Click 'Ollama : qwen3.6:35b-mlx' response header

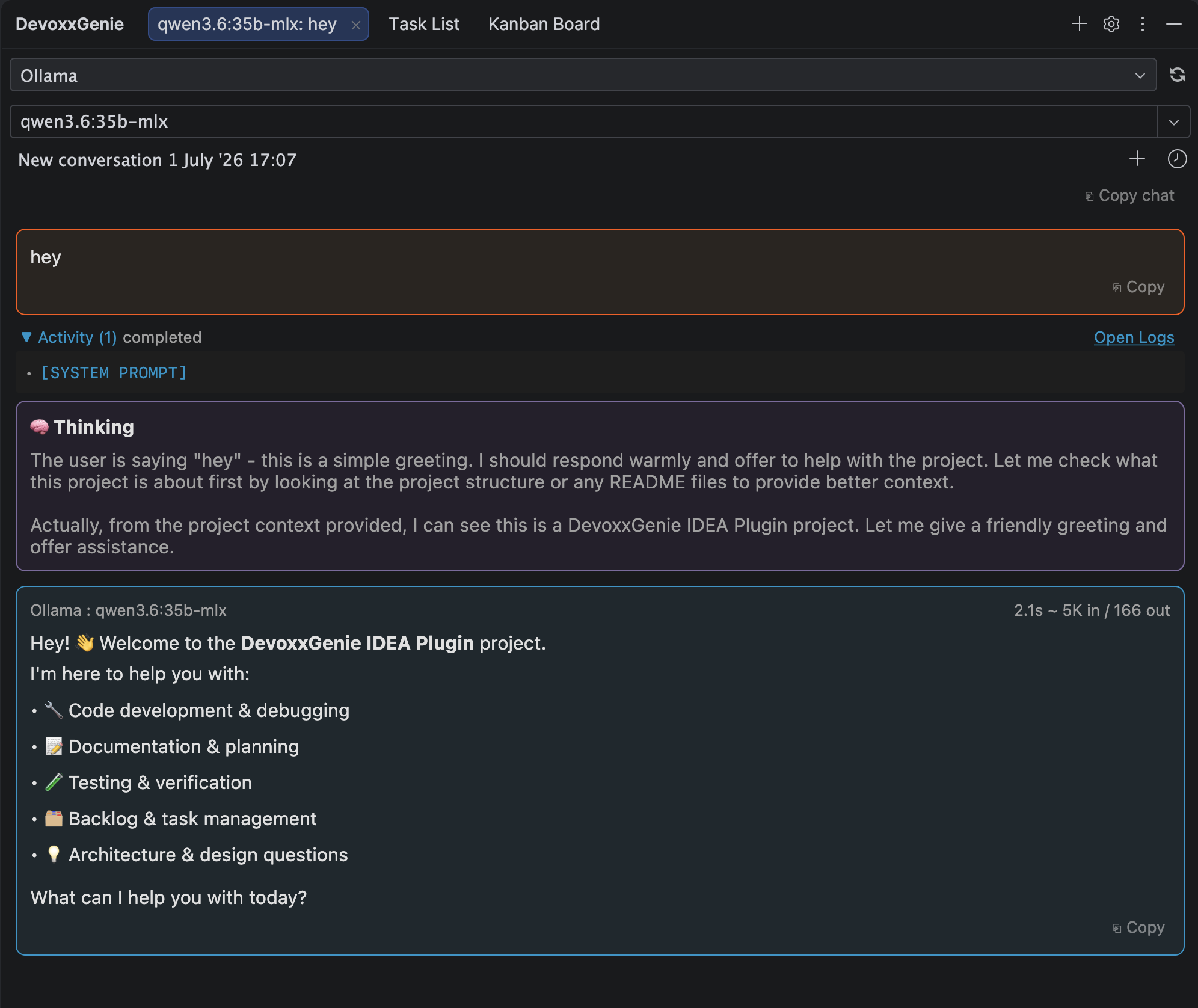pyautogui.click(x=129, y=610)
